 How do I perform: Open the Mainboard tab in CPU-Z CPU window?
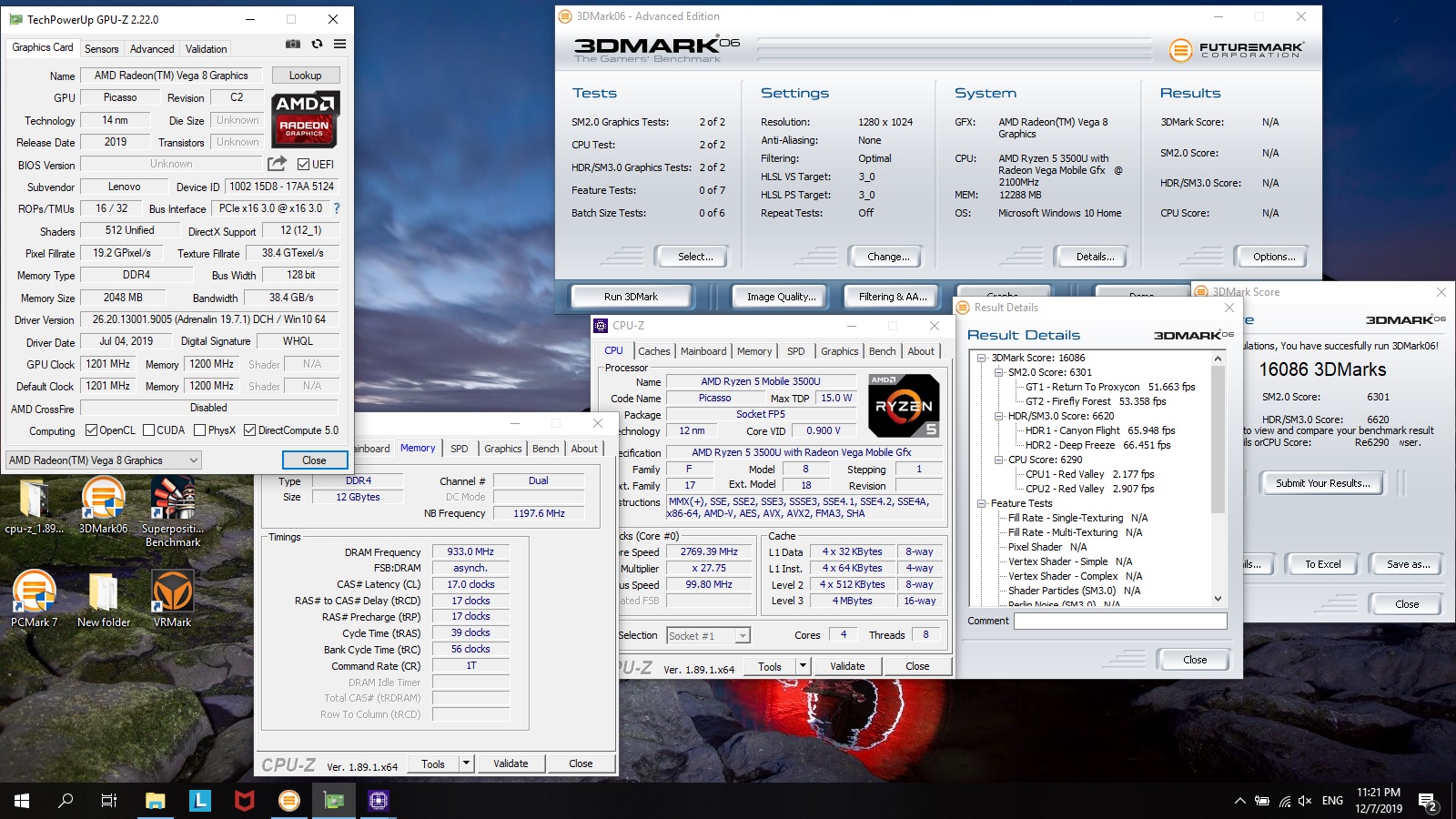703,351
